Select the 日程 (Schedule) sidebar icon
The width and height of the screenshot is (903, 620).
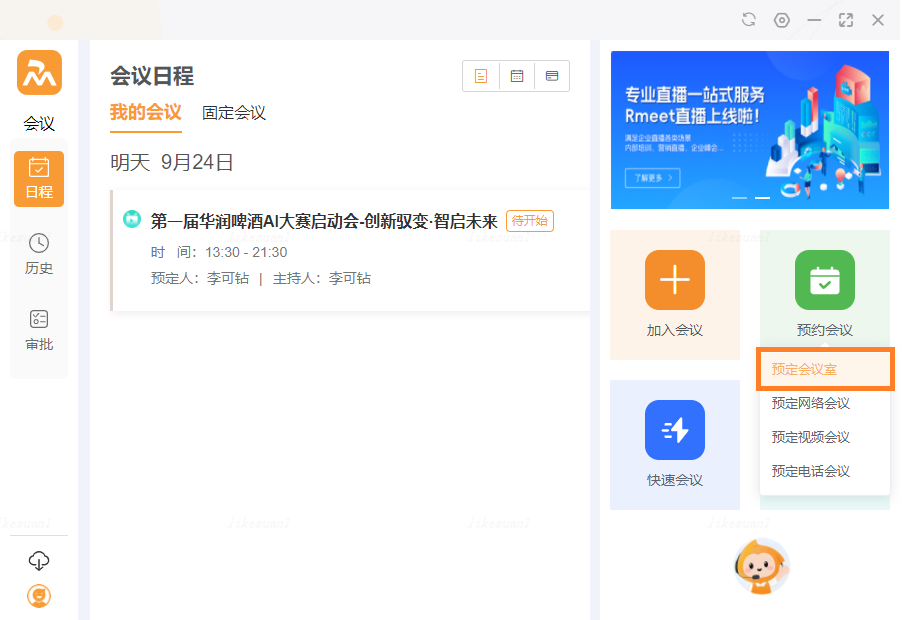click(x=39, y=178)
